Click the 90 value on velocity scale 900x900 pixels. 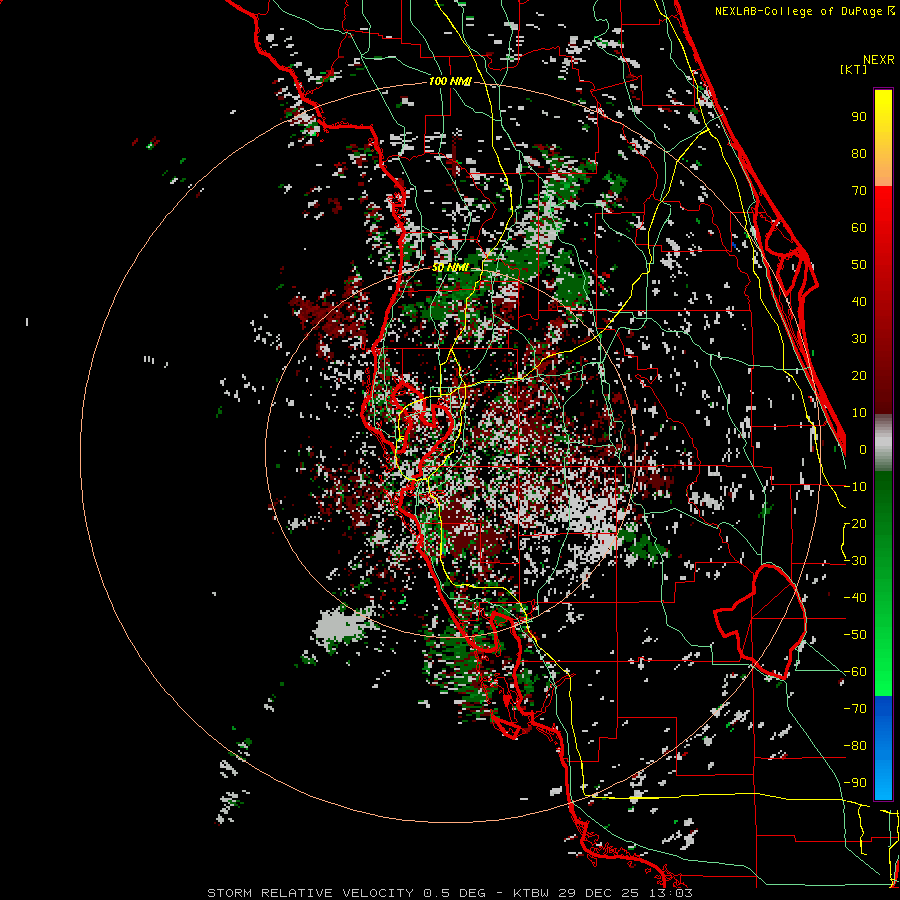859,117
